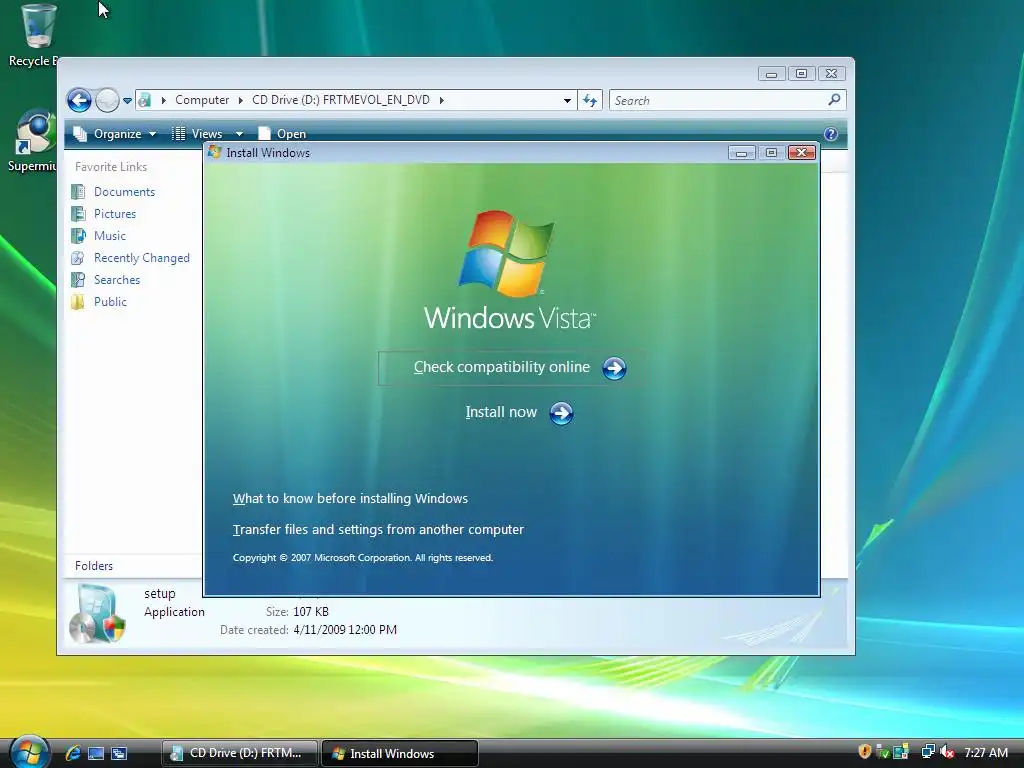Expand arrow after Computer breadcrumb
The height and width of the screenshot is (768, 1024).
(x=240, y=100)
